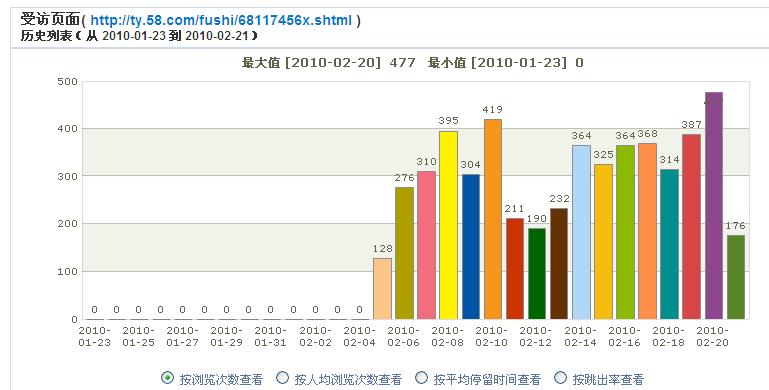
Task: Select the peach bar labeled 128
Action: (383, 289)
